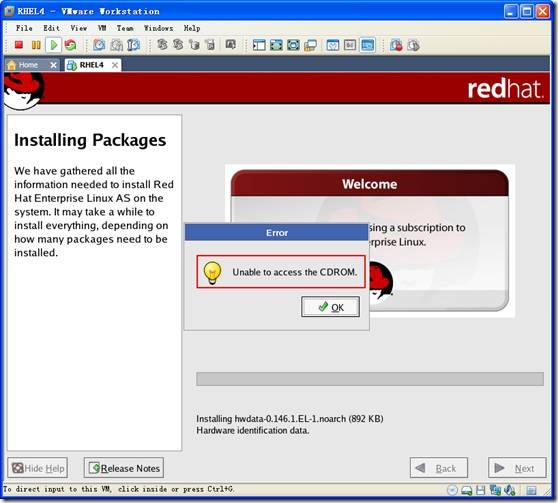Click the red Power Off toolbar icon
Image resolution: width=558 pixels, height=503 pixels.
(x=19, y=45)
